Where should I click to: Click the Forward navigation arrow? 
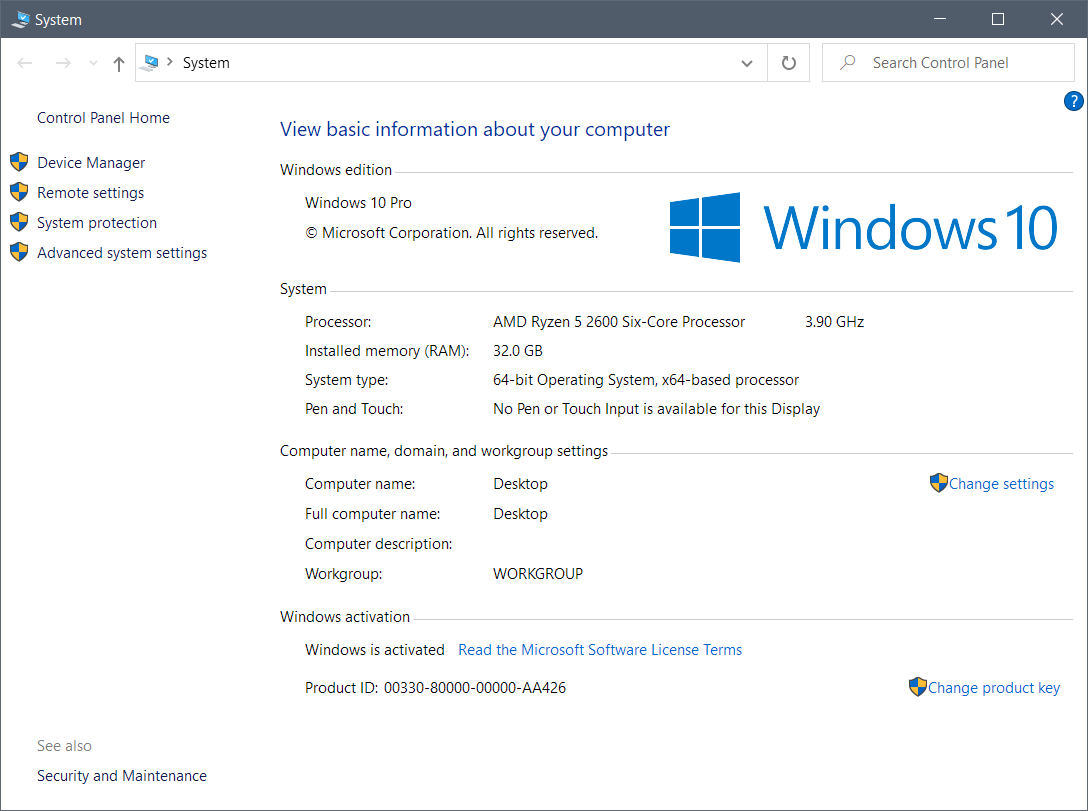pyautogui.click(x=63, y=63)
